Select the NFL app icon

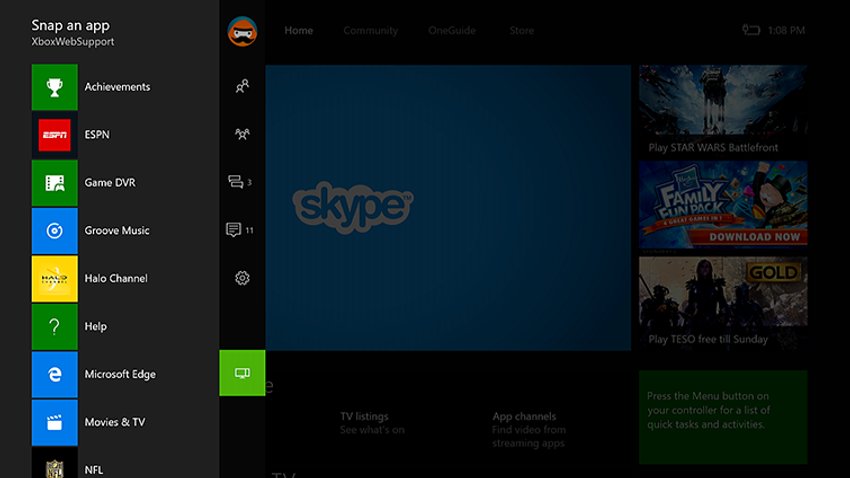click(54, 463)
